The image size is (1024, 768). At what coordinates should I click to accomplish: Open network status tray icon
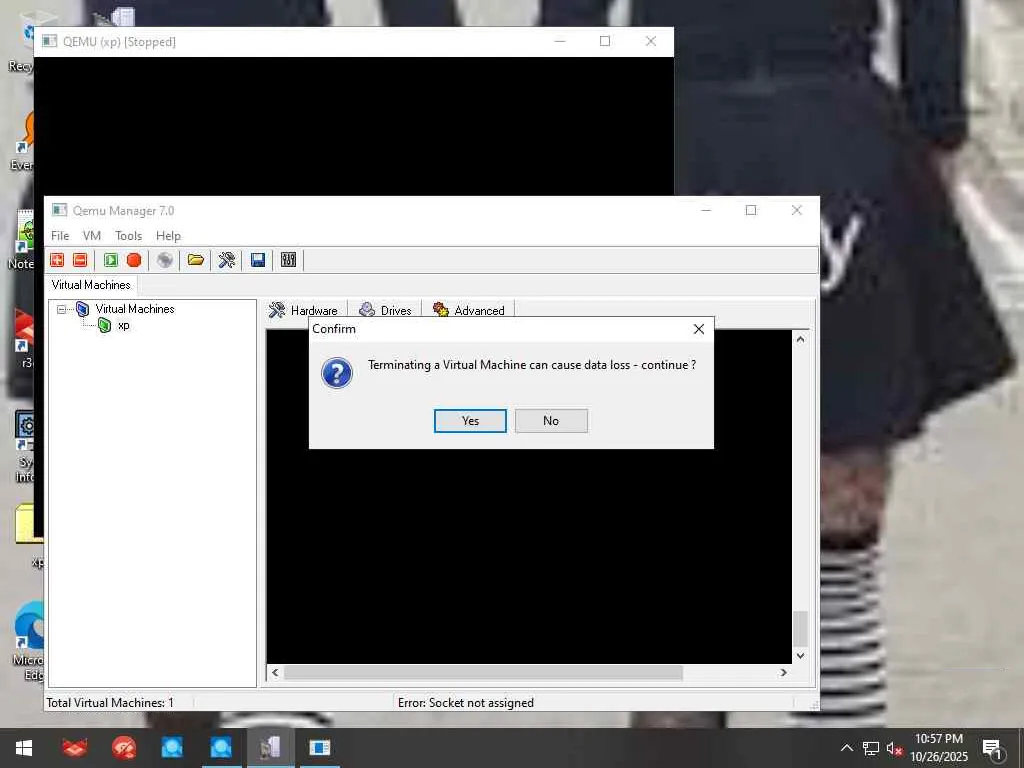tap(871, 748)
